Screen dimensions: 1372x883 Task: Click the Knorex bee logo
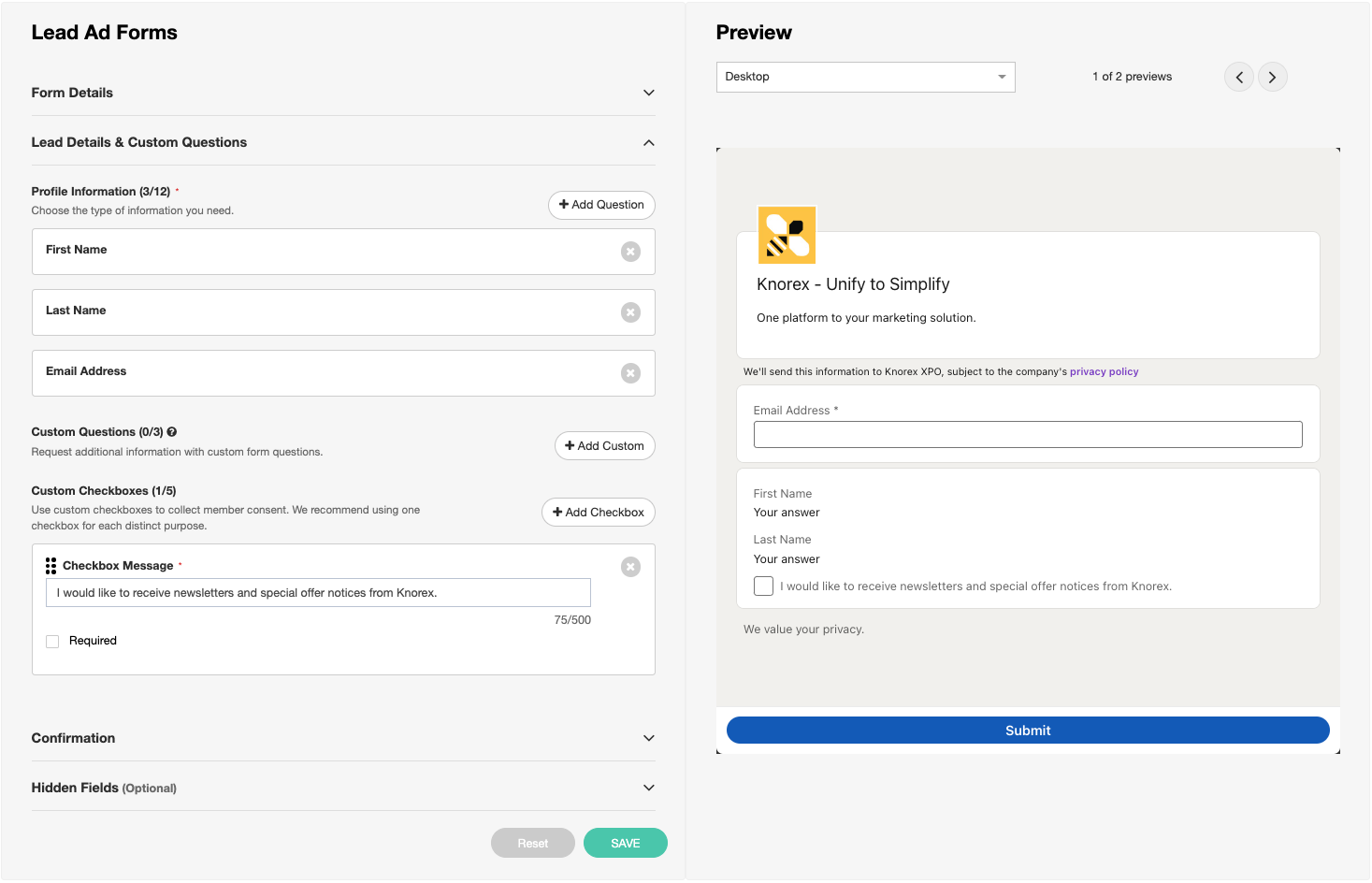click(x=787, y=235)
